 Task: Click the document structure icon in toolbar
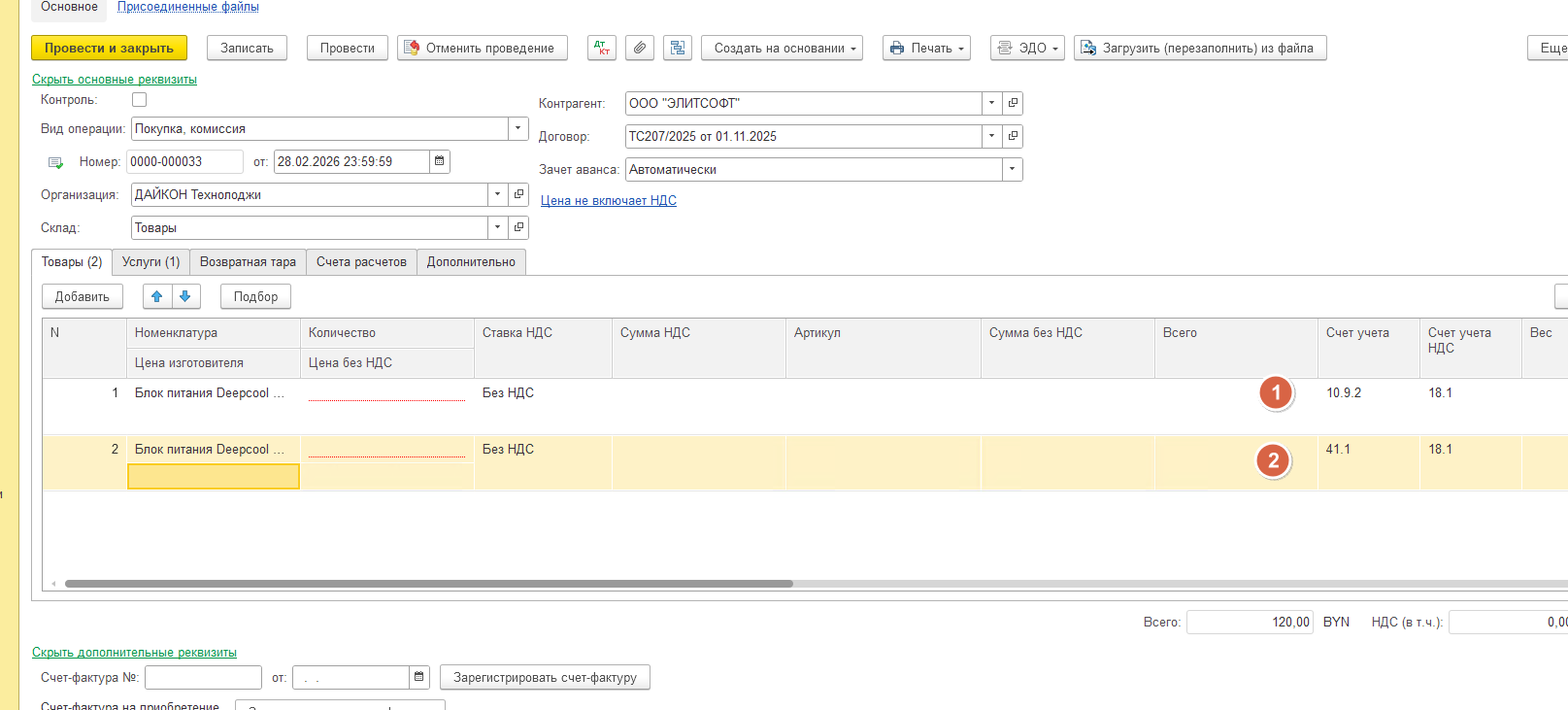(x=677, y=48)
